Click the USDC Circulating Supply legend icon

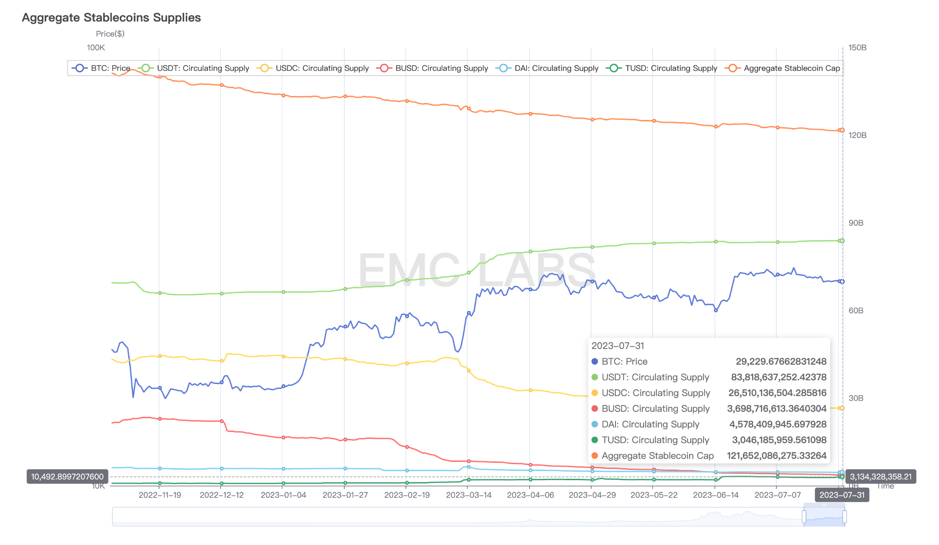[x=265, y=68]
